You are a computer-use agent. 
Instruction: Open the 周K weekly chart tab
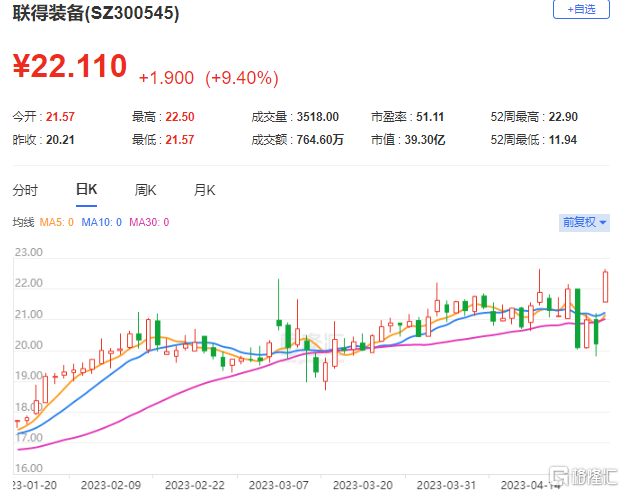click(x=145, y=190)
